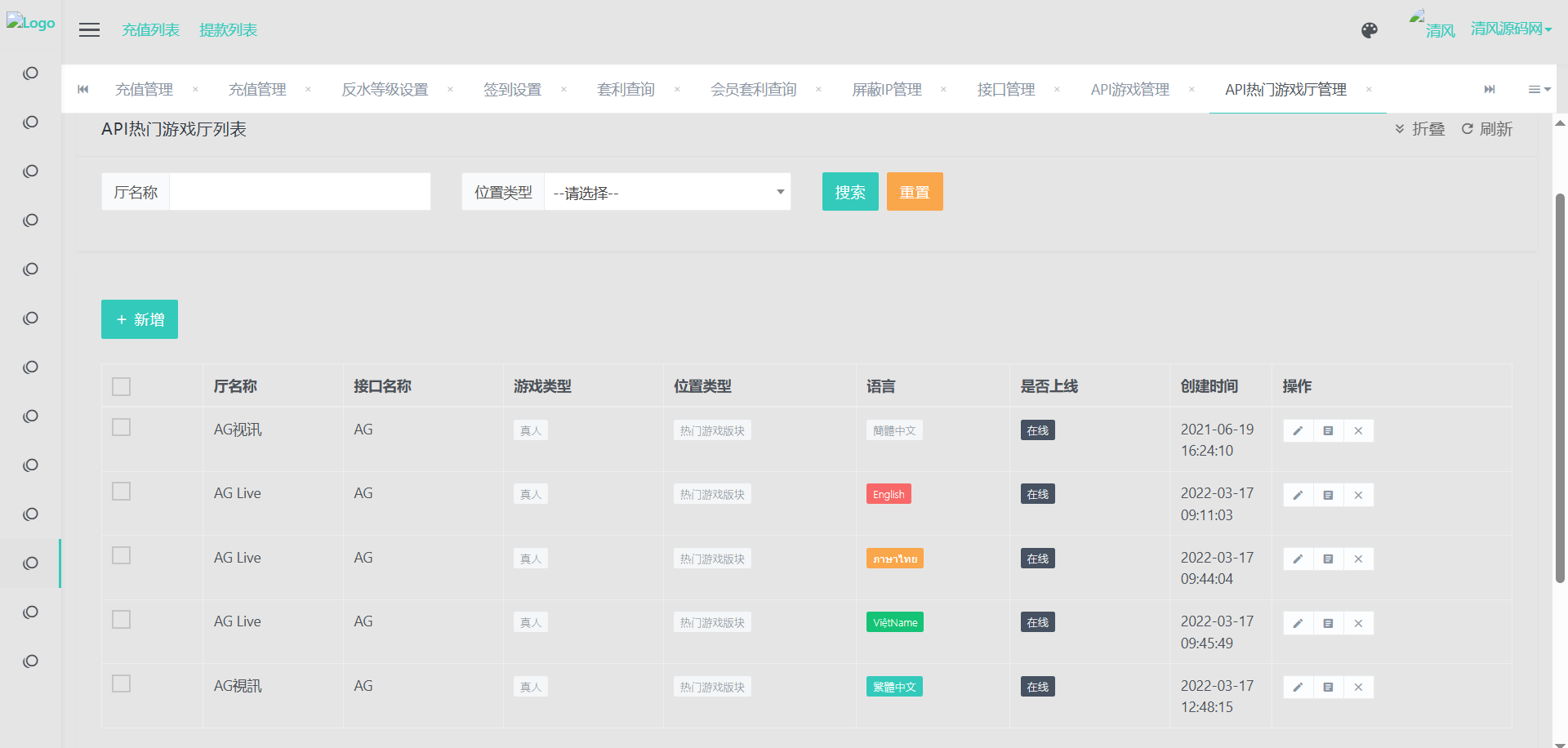This screenshot has width=1568, height=748.
Task: Close the API热门游戏厅管理 tab
Action: click(x=1369, y=89)
